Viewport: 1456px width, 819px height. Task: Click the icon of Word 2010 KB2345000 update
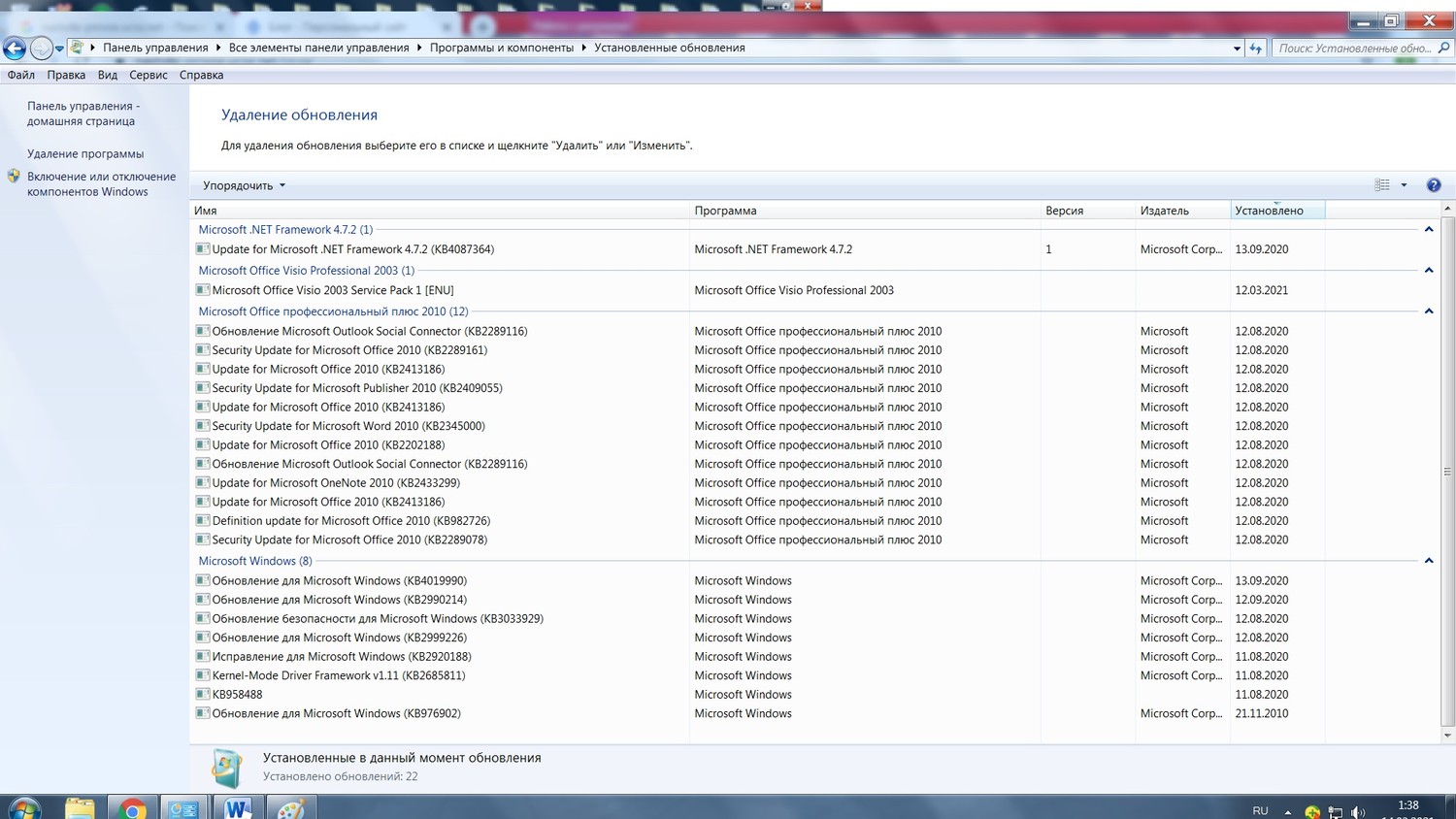click(203, 426)
